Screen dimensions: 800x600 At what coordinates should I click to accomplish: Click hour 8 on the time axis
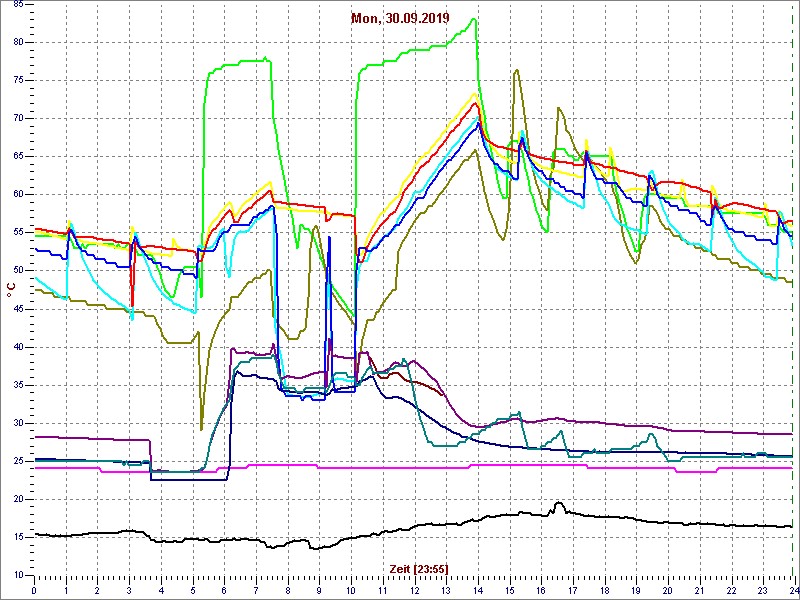287,591
